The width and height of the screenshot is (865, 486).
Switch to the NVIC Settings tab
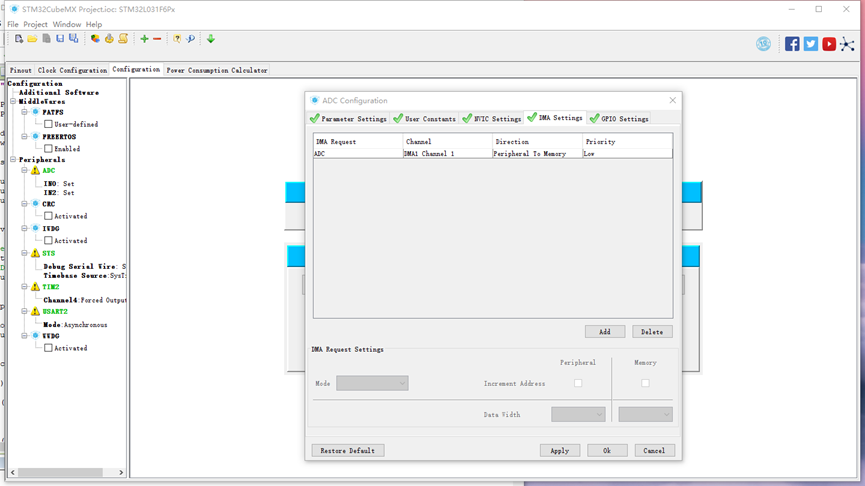[x=492, y=119]
